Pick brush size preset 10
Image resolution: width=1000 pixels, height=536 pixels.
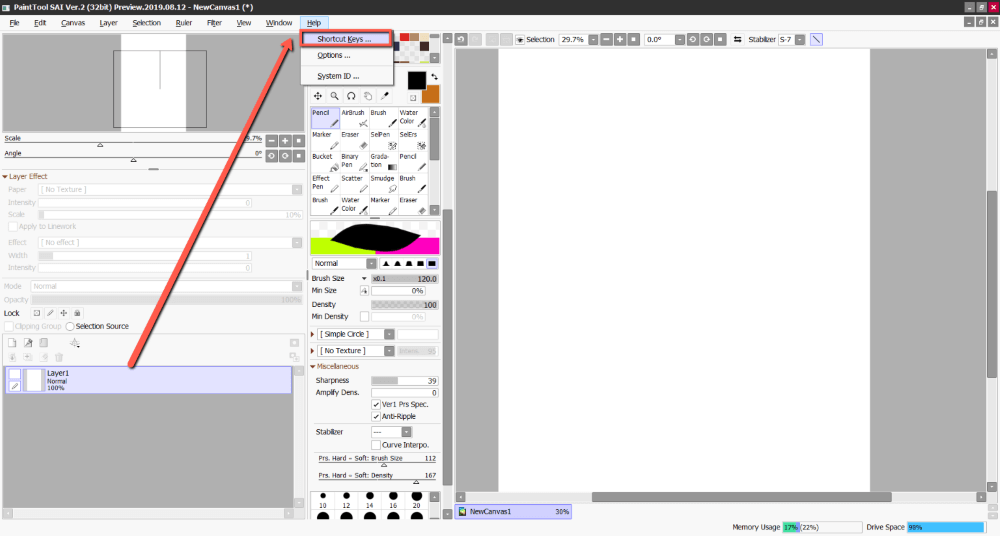(323, 500)
